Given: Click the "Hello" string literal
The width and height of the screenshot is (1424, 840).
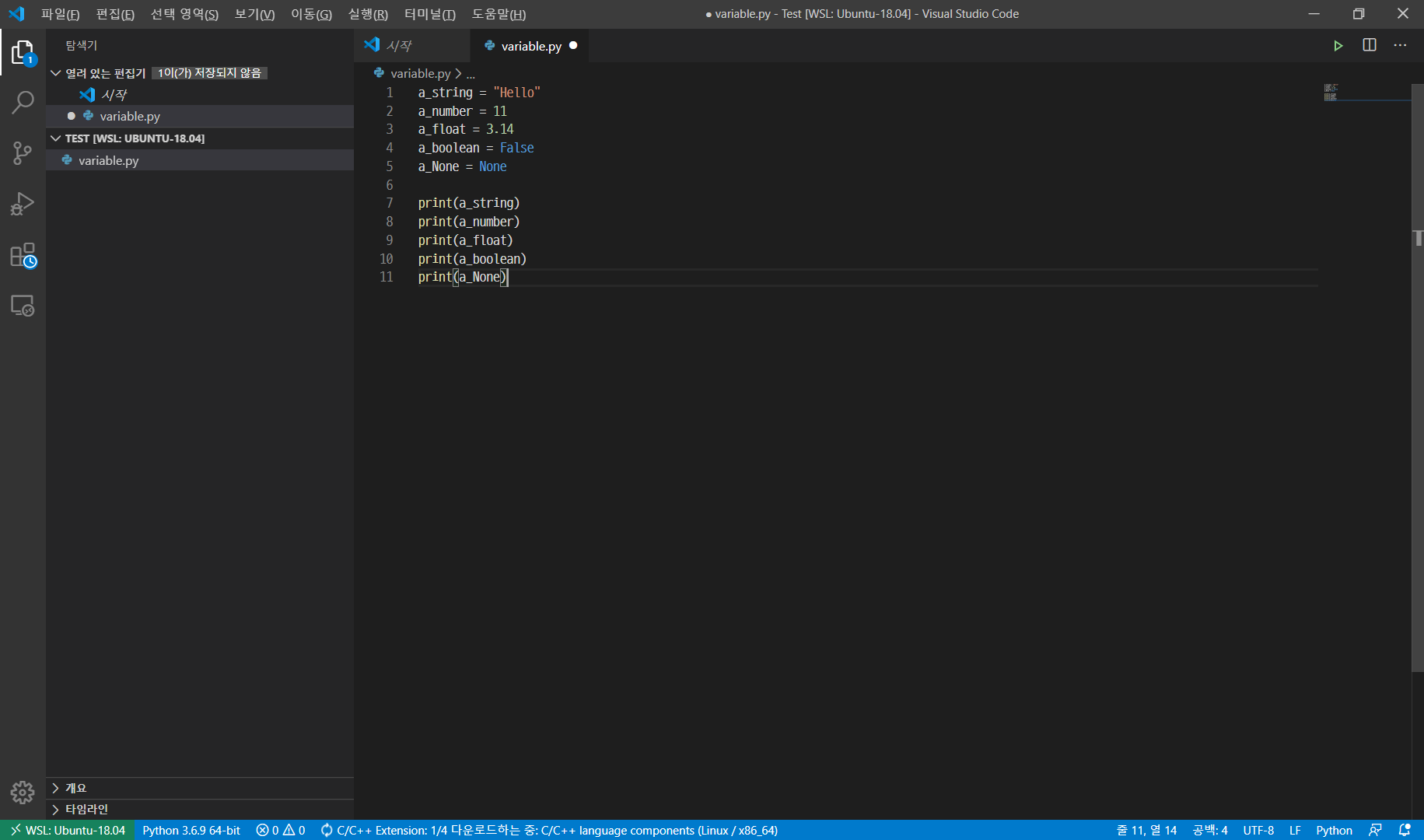Looking at the screenshot, I should coord(516,93).
